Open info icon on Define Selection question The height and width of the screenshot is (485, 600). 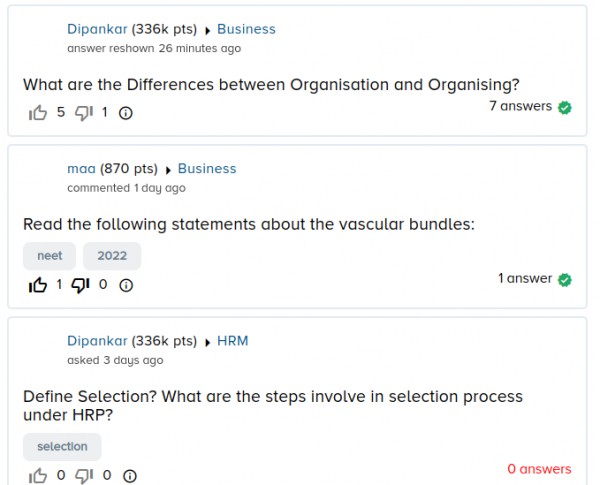129,476
